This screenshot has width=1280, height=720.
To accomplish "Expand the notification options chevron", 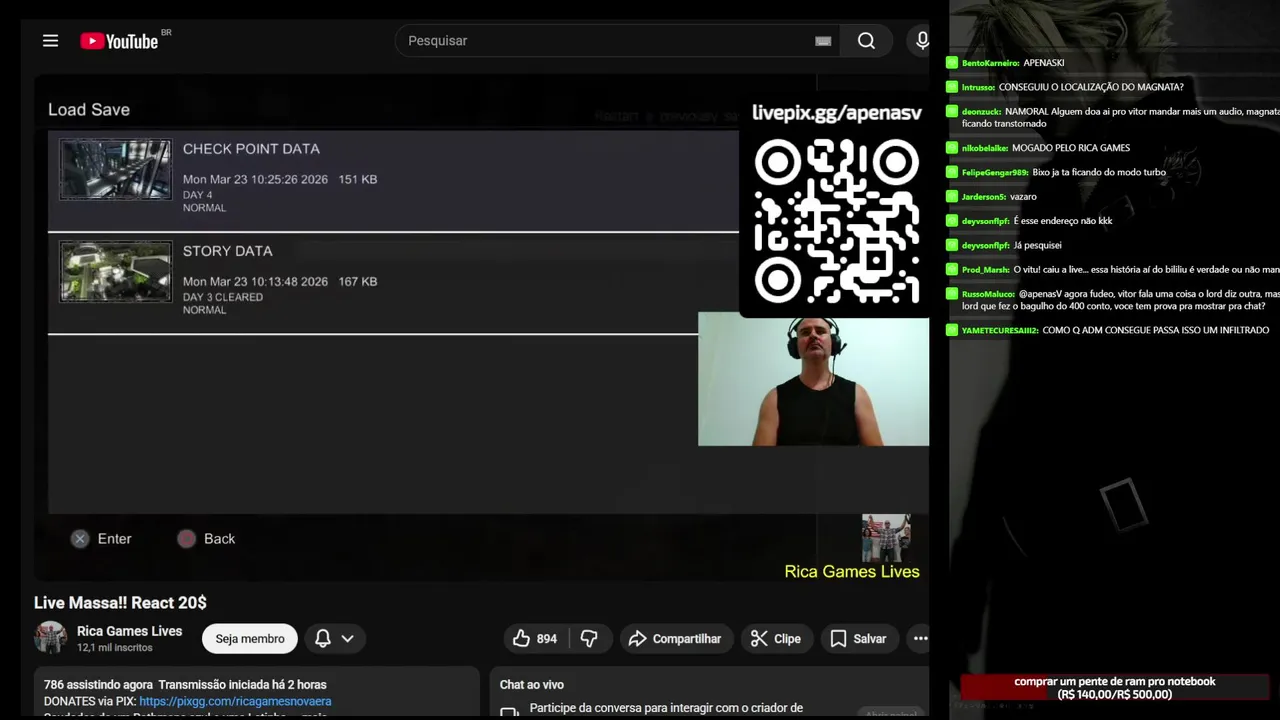I will point(347,638).
